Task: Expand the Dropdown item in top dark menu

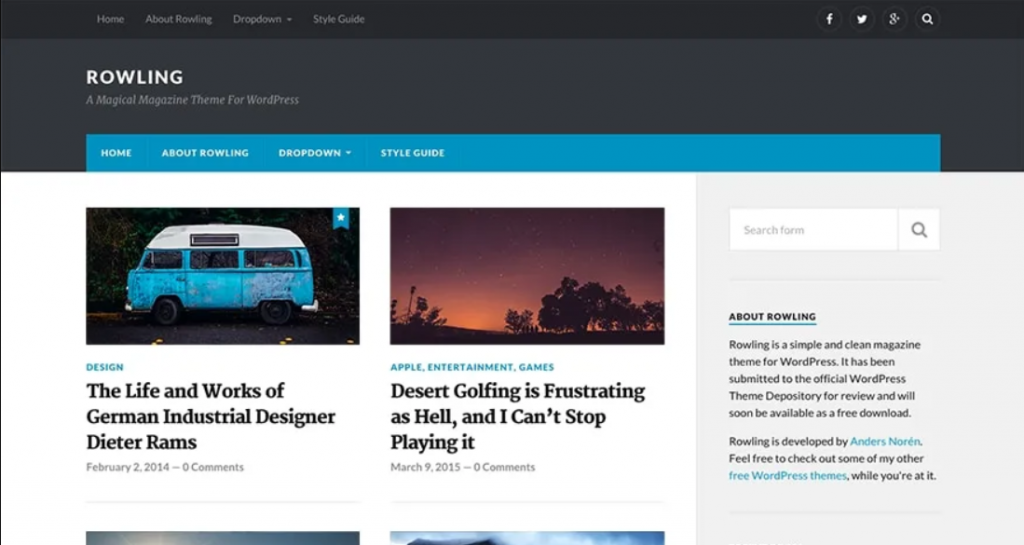Action: (262, 19)
